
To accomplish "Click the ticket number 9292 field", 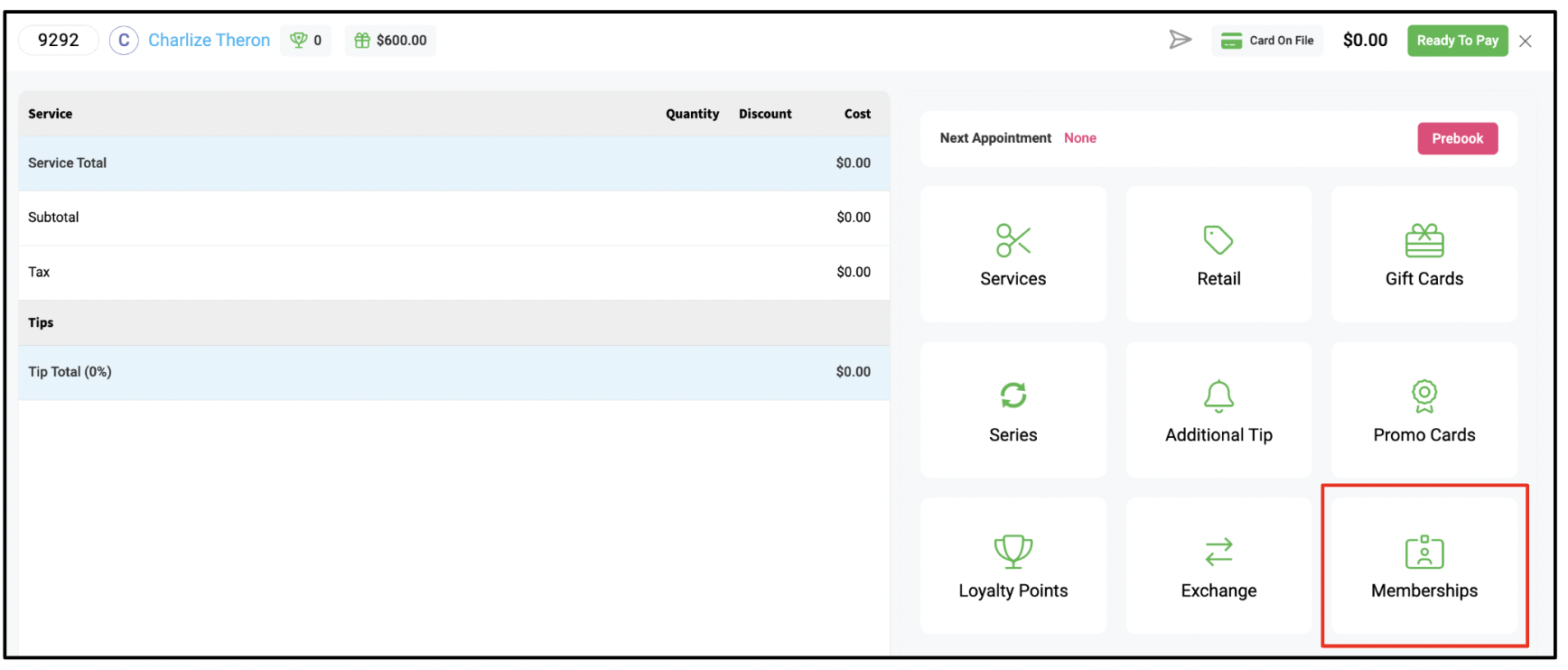I will [59, 41].
